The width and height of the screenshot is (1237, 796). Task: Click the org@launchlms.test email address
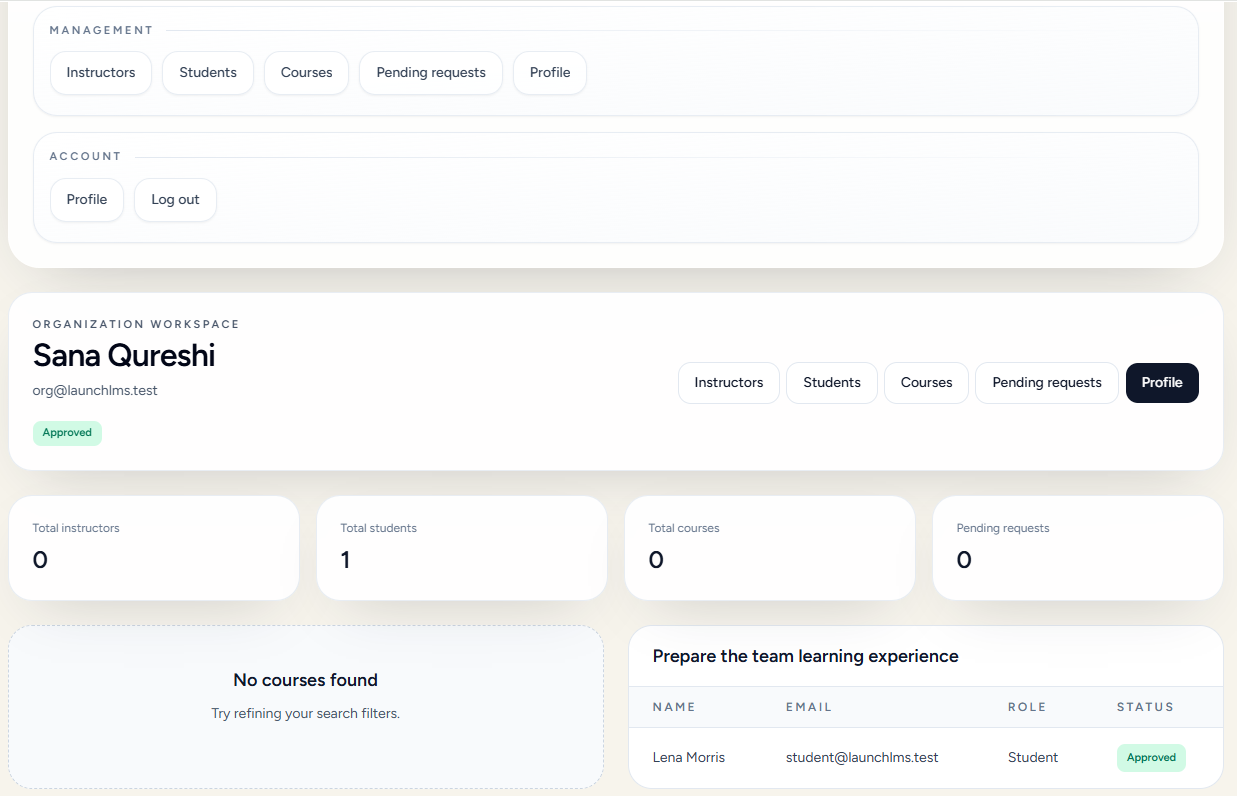point(95,390)
